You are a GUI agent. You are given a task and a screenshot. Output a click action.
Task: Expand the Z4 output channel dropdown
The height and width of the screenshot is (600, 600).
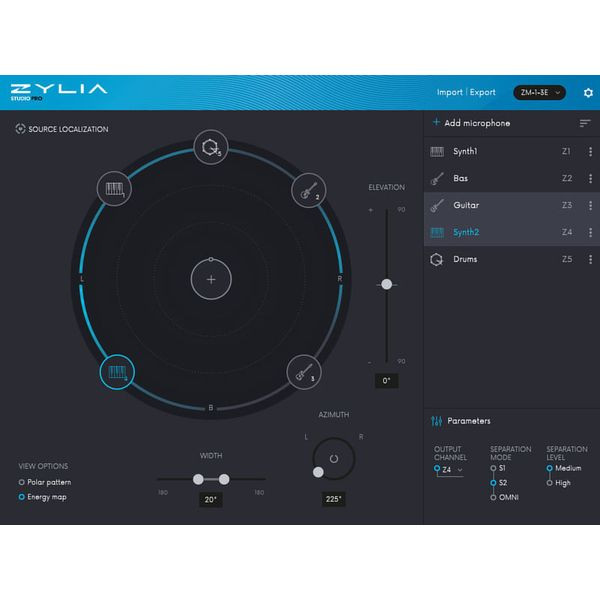click(449, 469)
